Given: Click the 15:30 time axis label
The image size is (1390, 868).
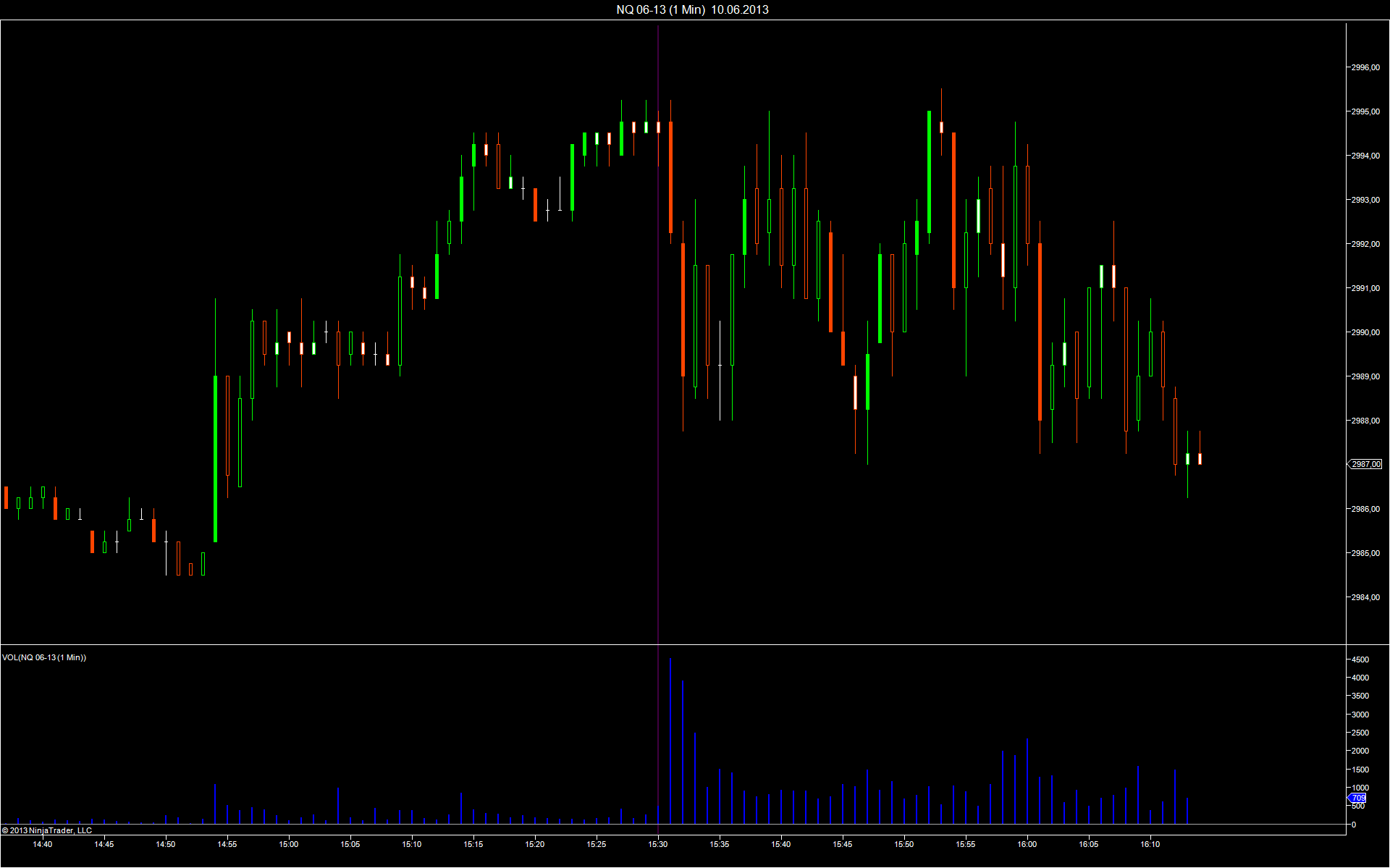Looking at the screenshot, I should [x=658, y=844].
